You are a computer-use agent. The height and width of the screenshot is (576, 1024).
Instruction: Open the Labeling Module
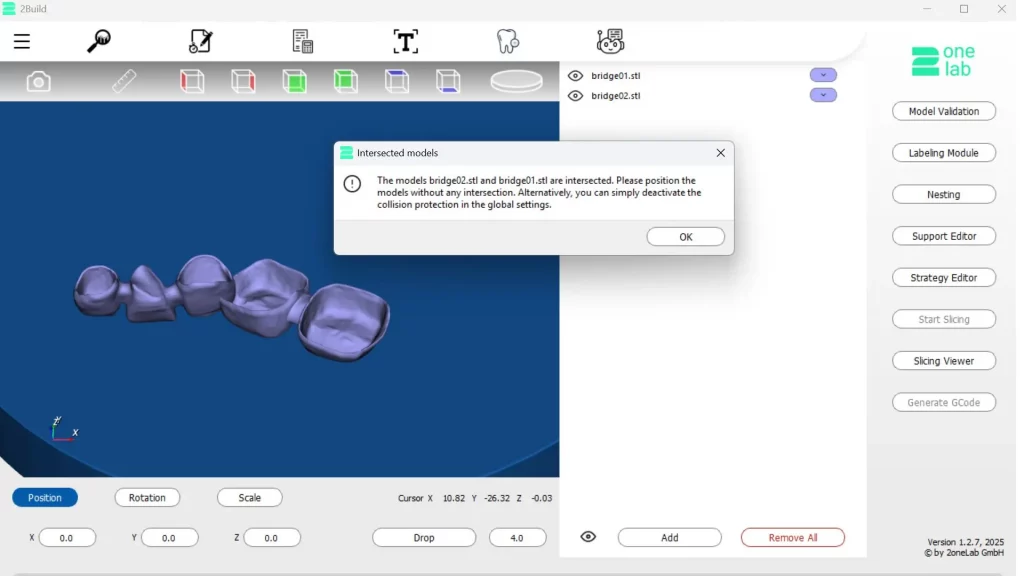944,153
